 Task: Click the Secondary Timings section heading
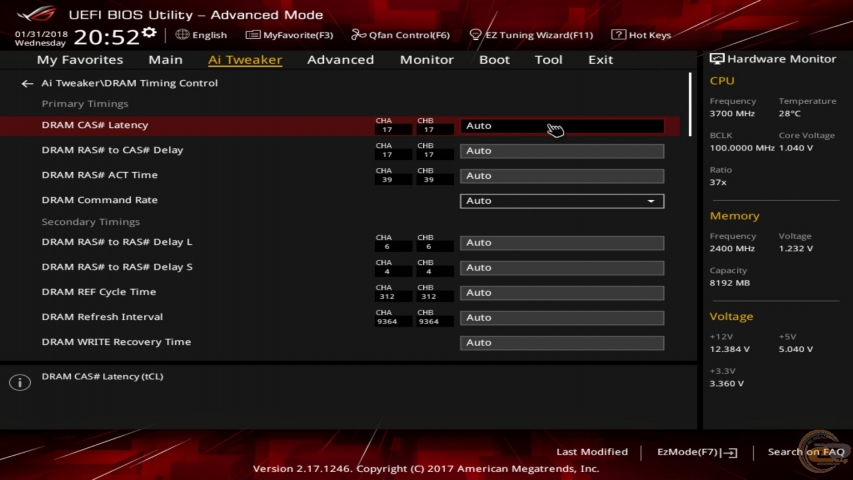click(x=91, y=221)
